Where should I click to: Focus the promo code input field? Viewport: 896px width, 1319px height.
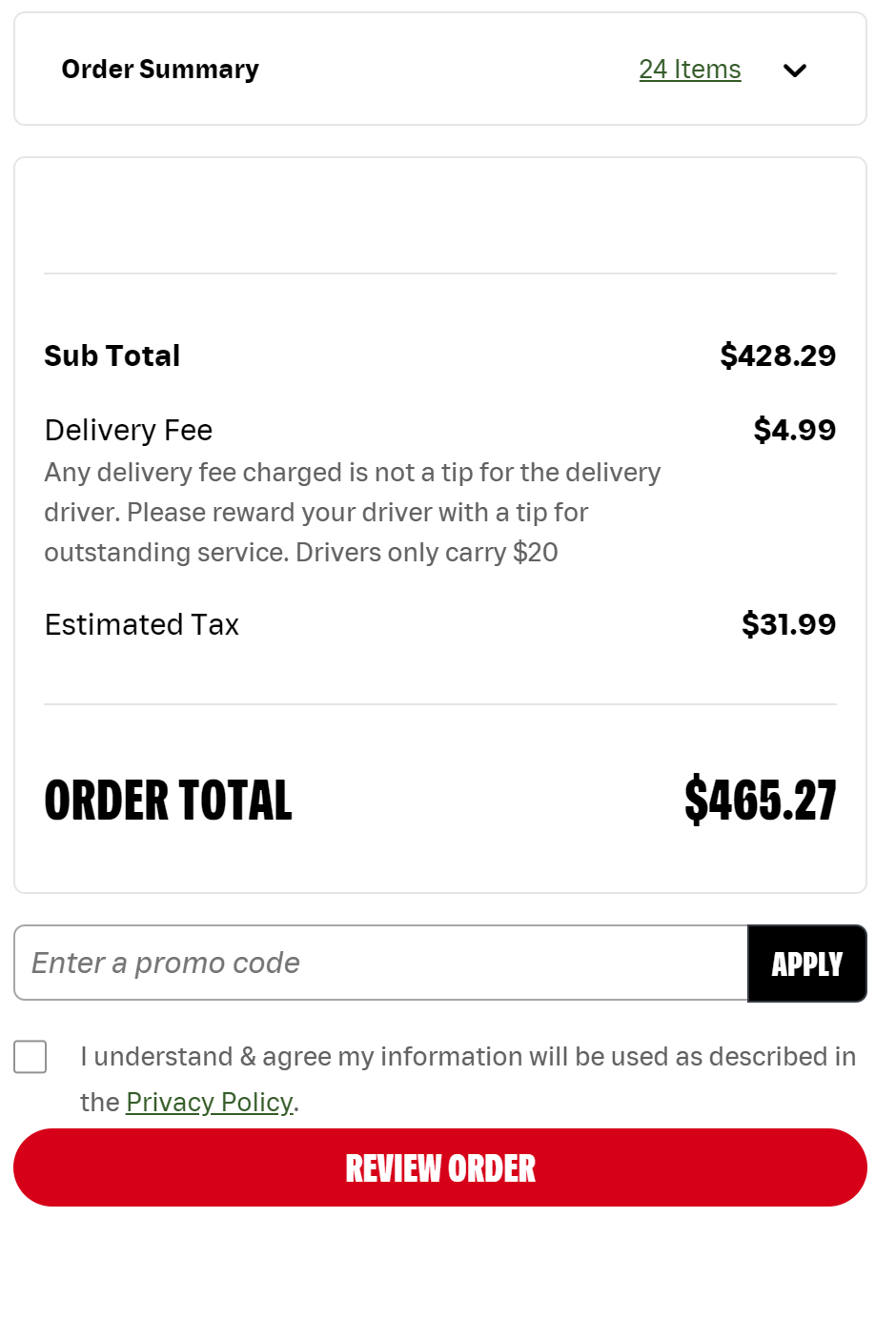click(x=380, y=963)
